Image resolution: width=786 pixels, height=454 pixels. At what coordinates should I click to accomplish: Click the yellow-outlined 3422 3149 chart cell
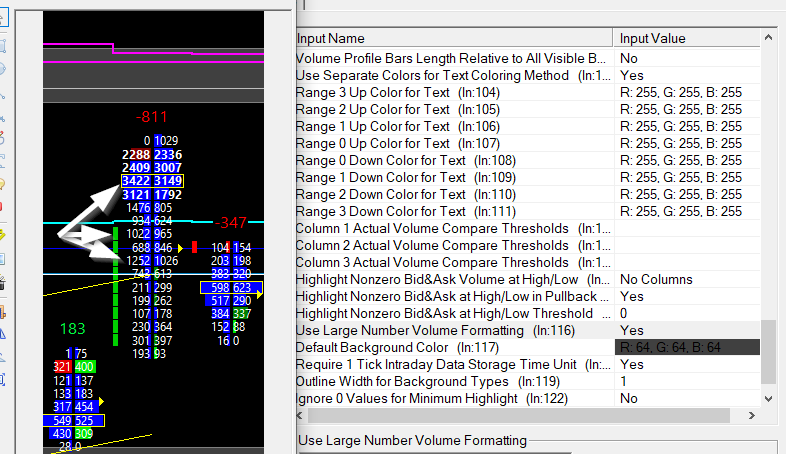[152, 181]
